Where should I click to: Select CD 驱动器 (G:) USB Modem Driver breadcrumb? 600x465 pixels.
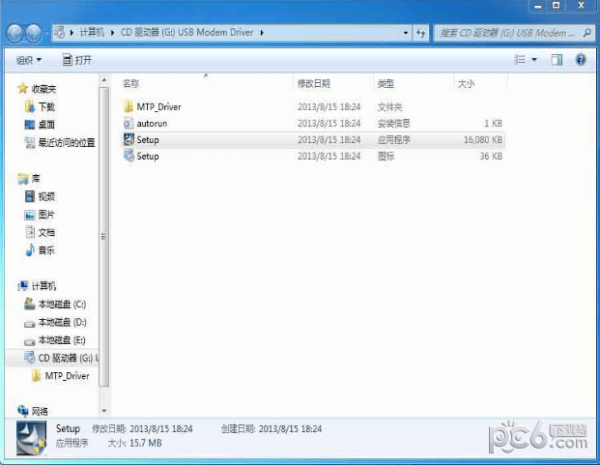(187, 33)
